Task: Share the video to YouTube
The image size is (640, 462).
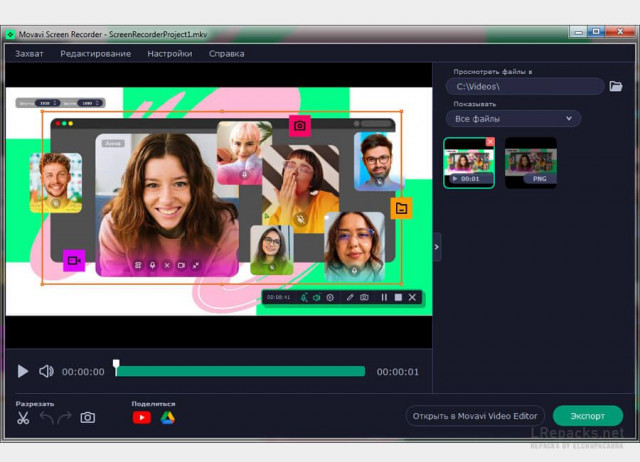Action: pos(141,418)
